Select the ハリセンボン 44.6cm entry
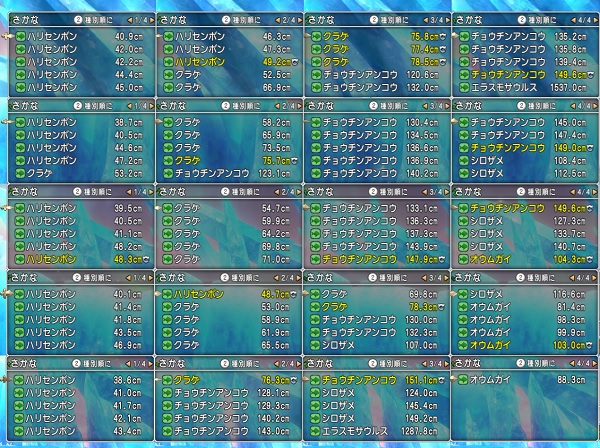The height and width of the screenshot is (448, 600). (x=80, y=148)
